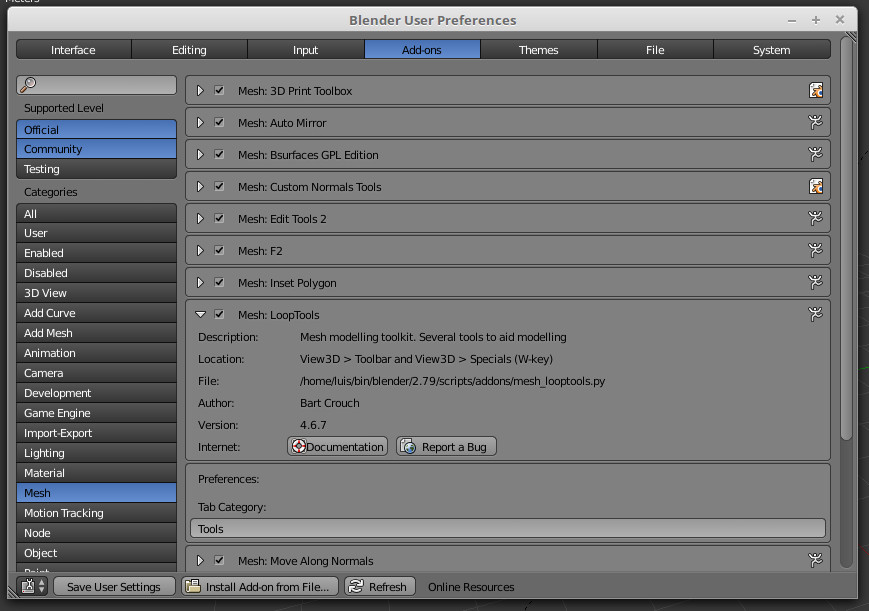Switch to the Themes tab
869x611 pixels.
[538, 50]
